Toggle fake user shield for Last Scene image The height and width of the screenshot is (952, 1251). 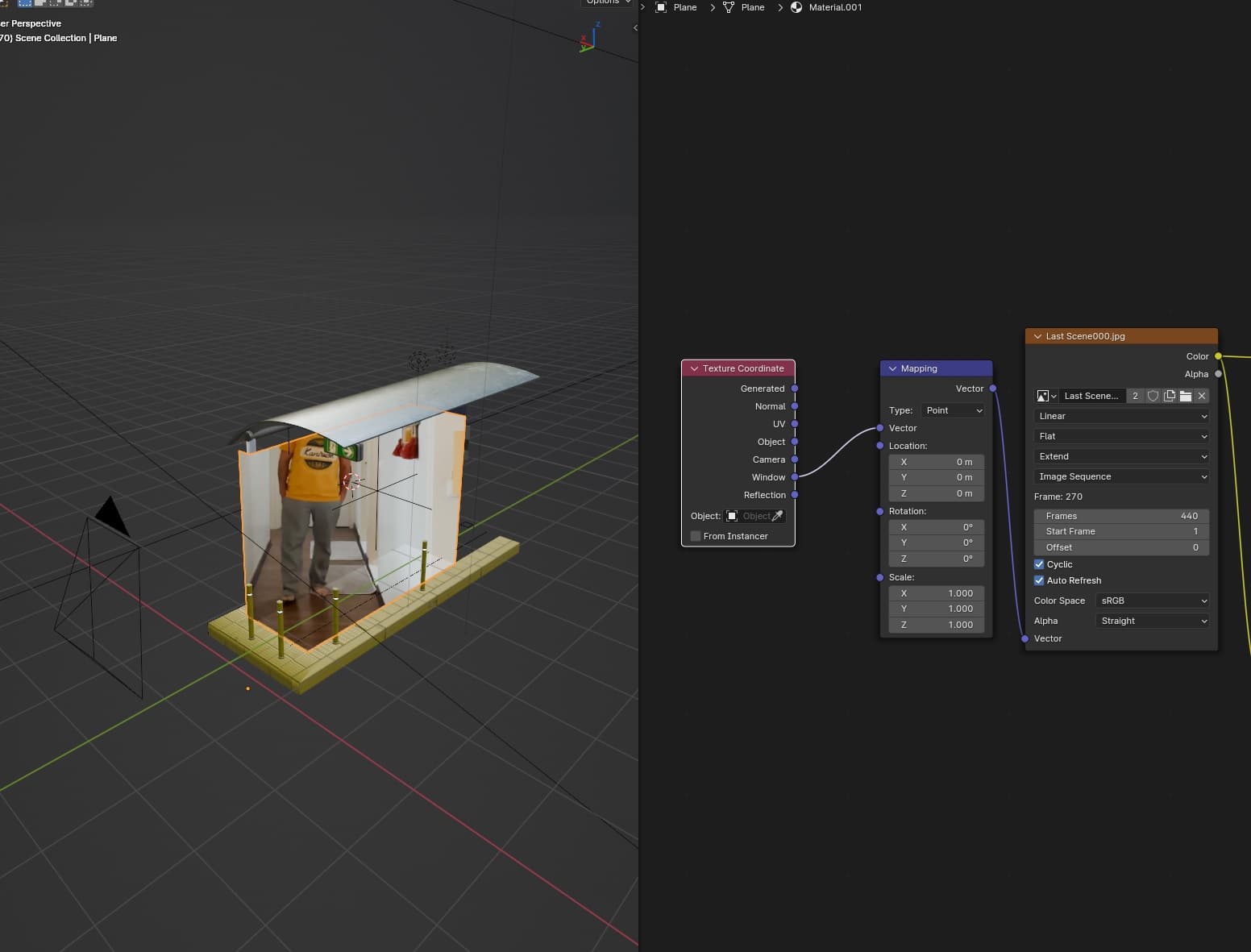coord(1153,396)
